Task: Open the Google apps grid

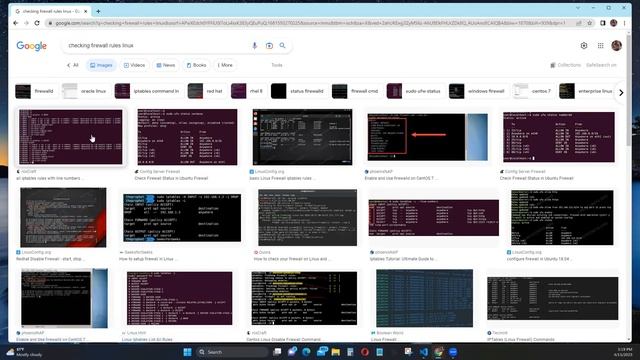Action: [600, 46]
